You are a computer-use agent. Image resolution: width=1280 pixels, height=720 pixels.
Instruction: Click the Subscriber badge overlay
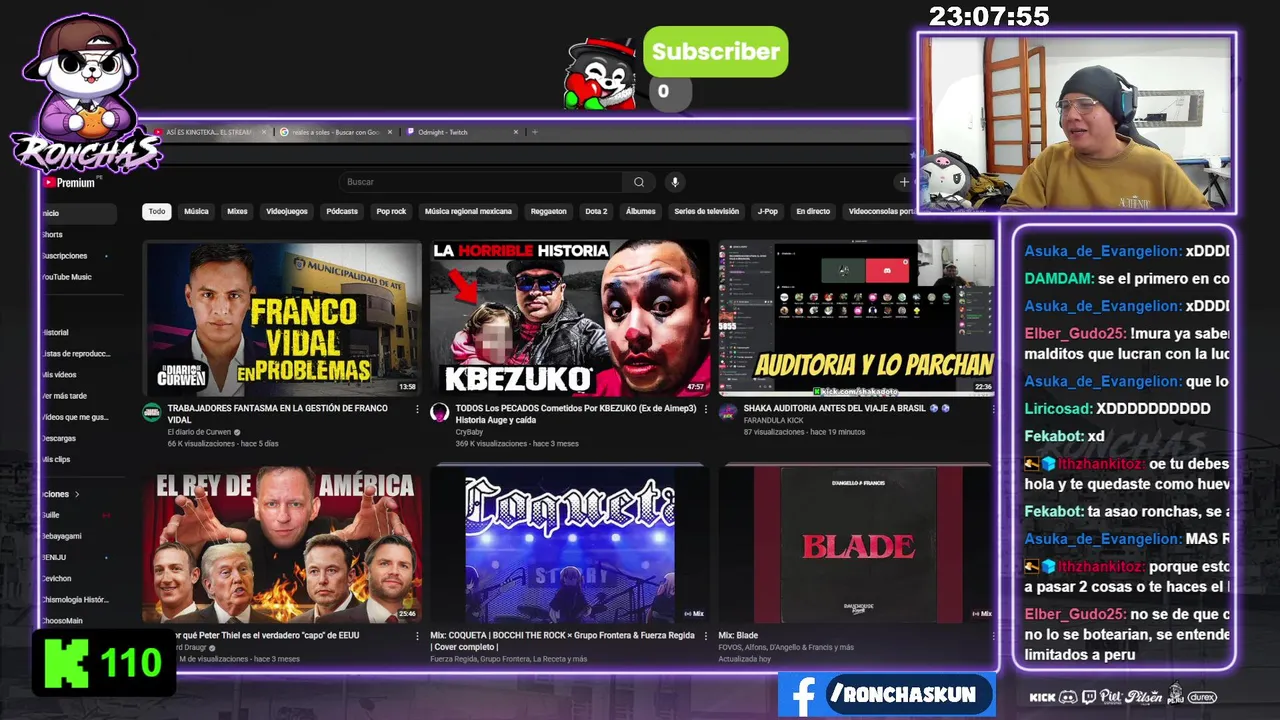coord(715,52)
